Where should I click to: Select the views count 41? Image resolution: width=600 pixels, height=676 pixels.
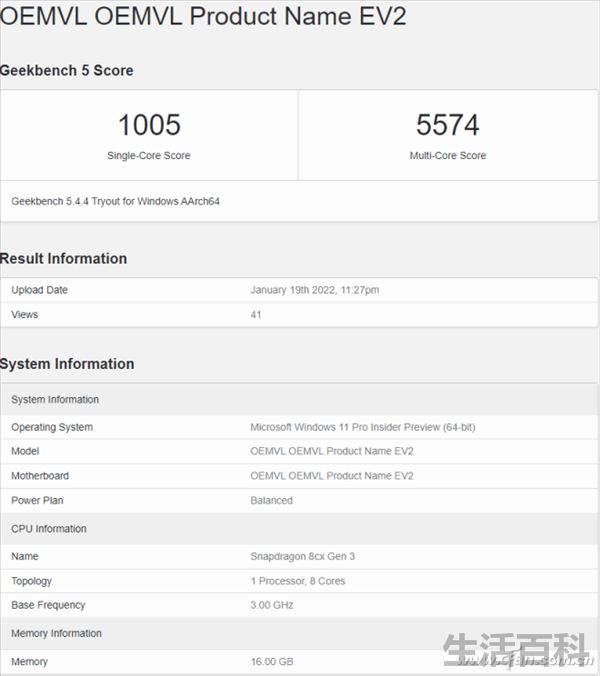pyautogui.click(x=256, y=315)
